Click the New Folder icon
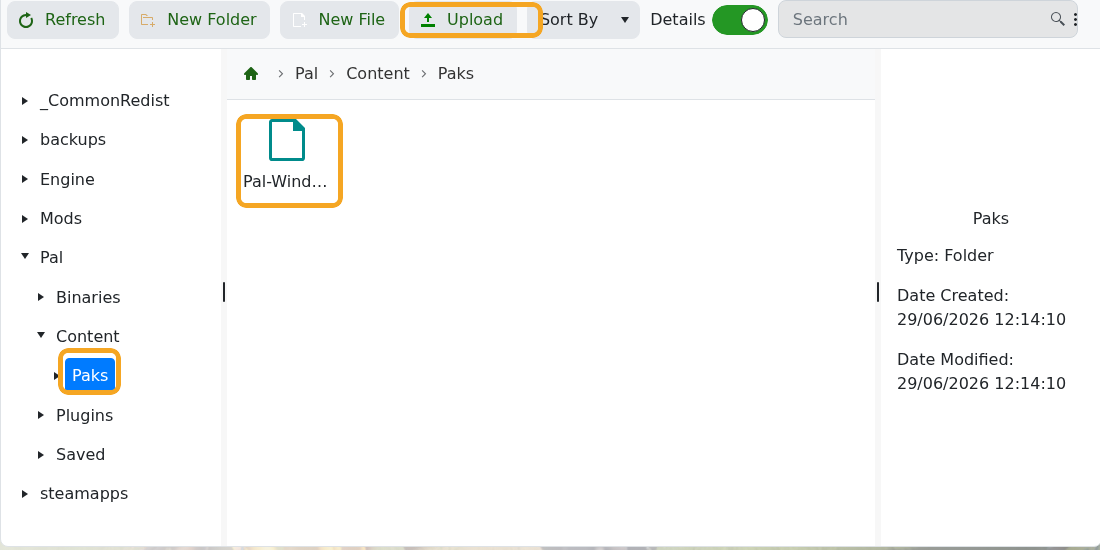This screenshot has height=550, width=1100. coord(148,20)
